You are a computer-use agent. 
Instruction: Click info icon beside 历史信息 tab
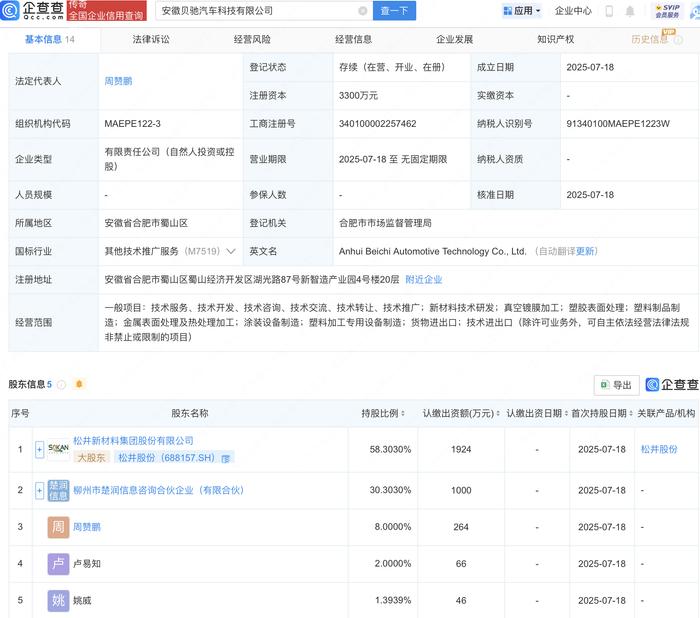[x=679, y=40]
